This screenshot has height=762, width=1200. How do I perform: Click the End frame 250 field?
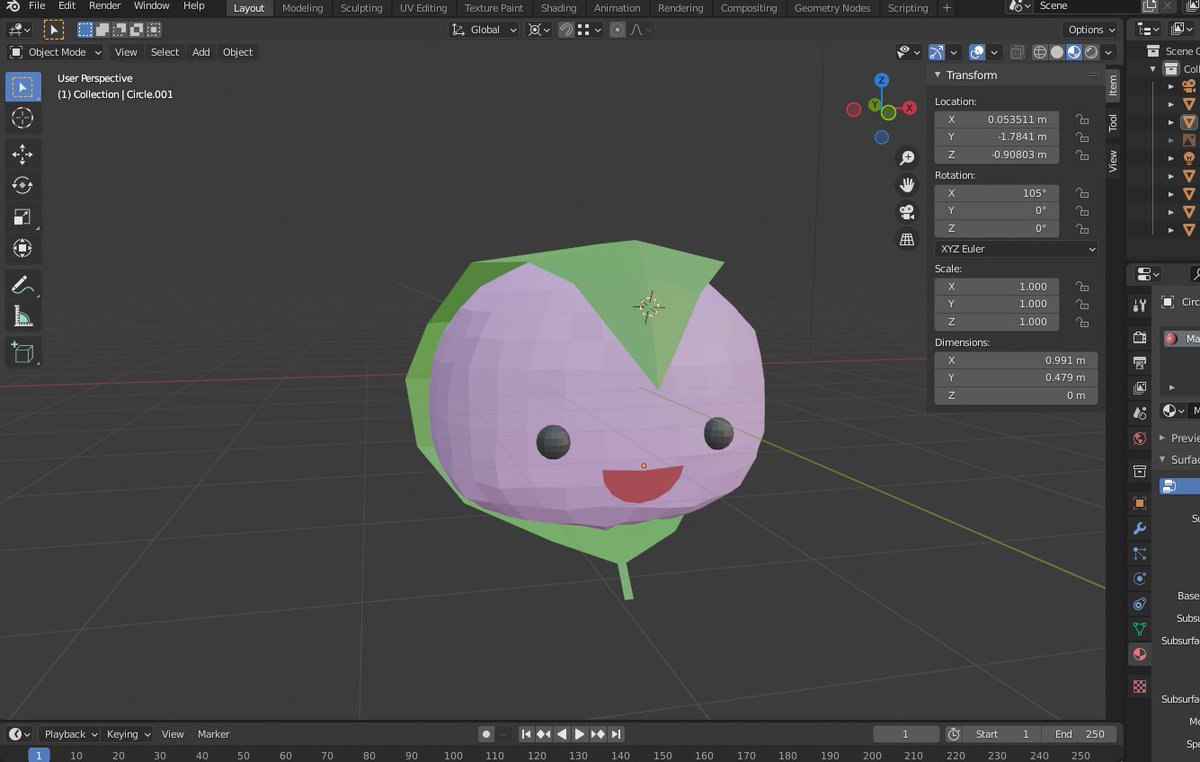click(1080, 734)
